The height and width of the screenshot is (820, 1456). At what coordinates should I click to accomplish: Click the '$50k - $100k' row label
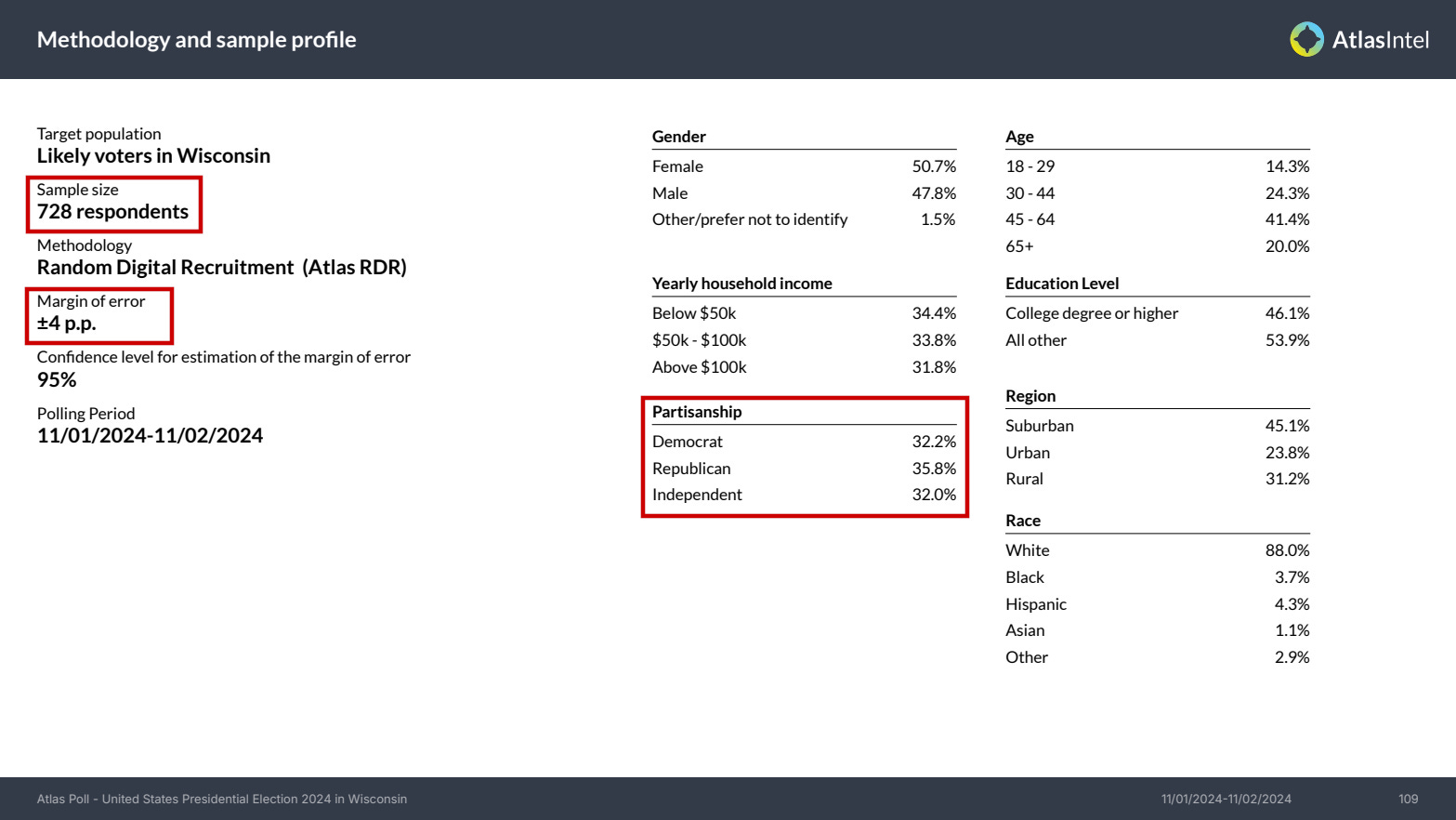[x=700, y=340]
